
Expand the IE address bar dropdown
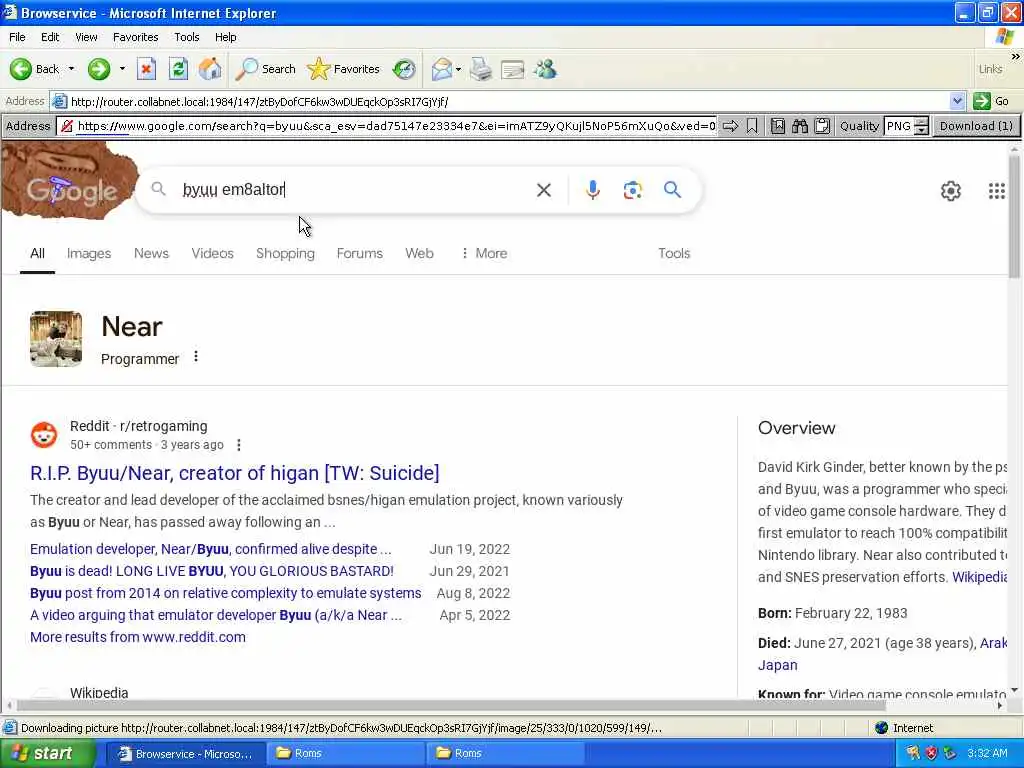pos(957,101)
